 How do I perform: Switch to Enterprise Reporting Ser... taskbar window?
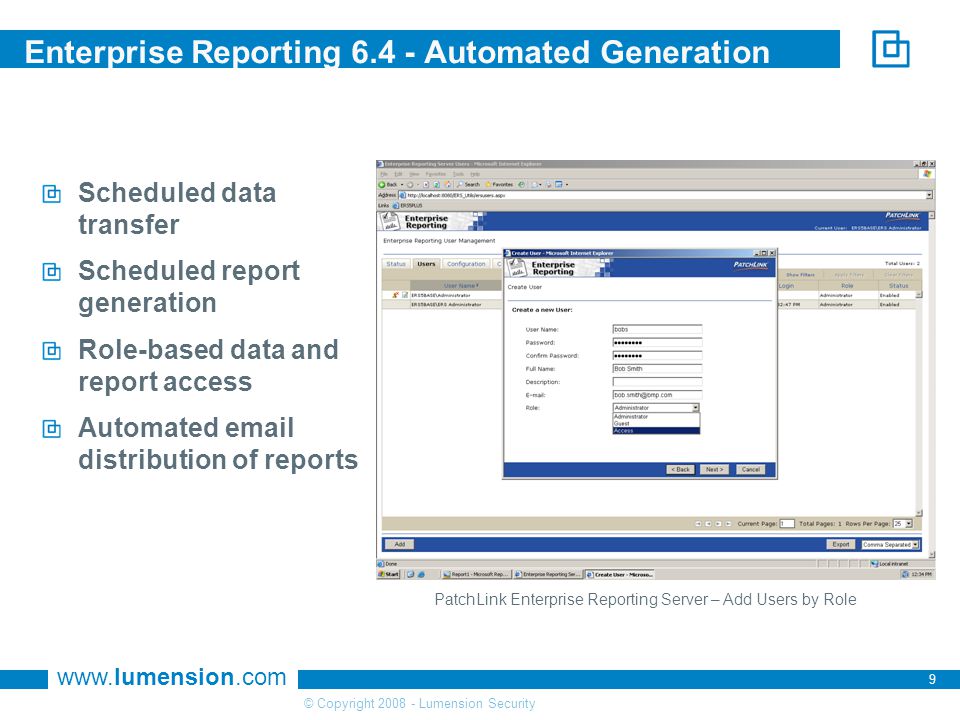tap(547, 574)
